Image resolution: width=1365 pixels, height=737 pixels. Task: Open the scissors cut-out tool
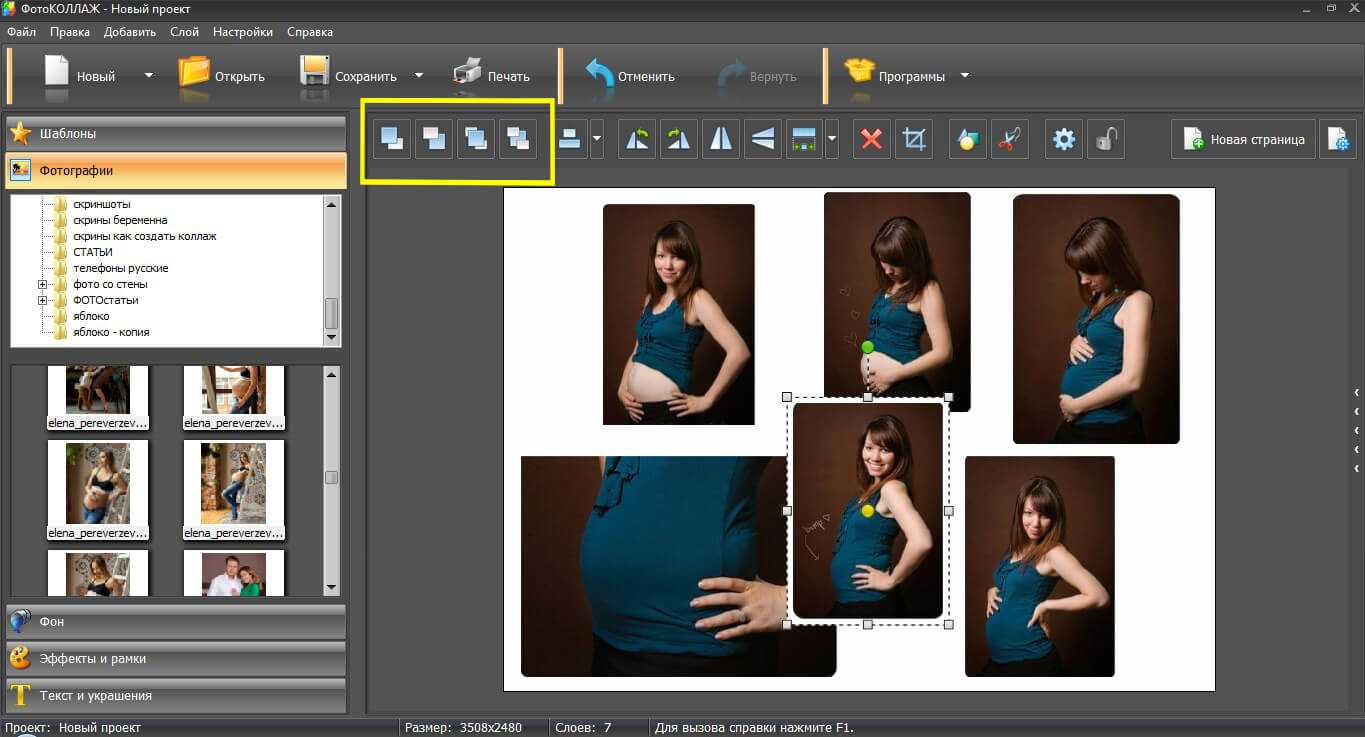(x=1008, y=140)
